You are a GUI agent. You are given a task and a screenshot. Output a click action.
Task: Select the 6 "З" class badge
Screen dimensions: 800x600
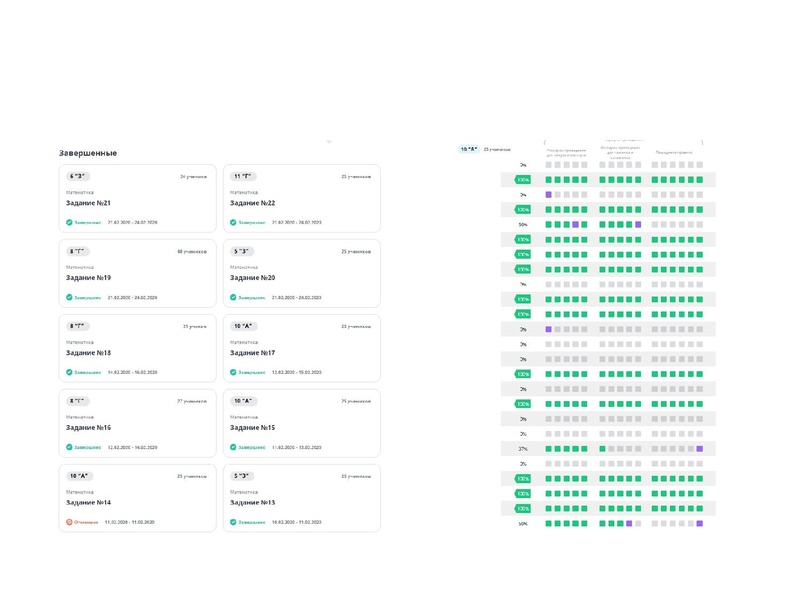click(77, 176)
